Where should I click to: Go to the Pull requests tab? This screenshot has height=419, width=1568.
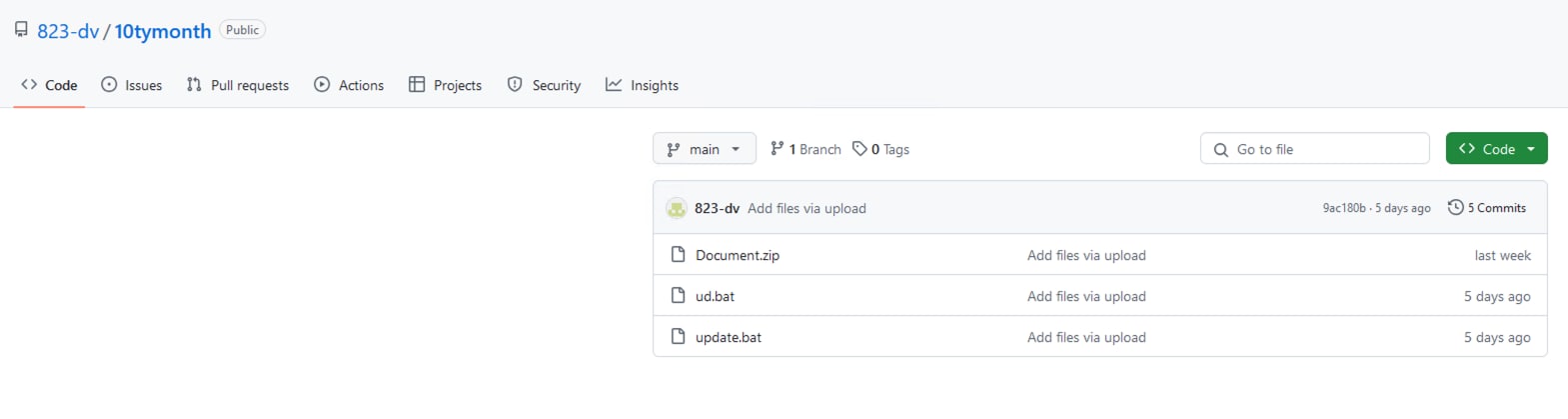click(x=238, y=85)
